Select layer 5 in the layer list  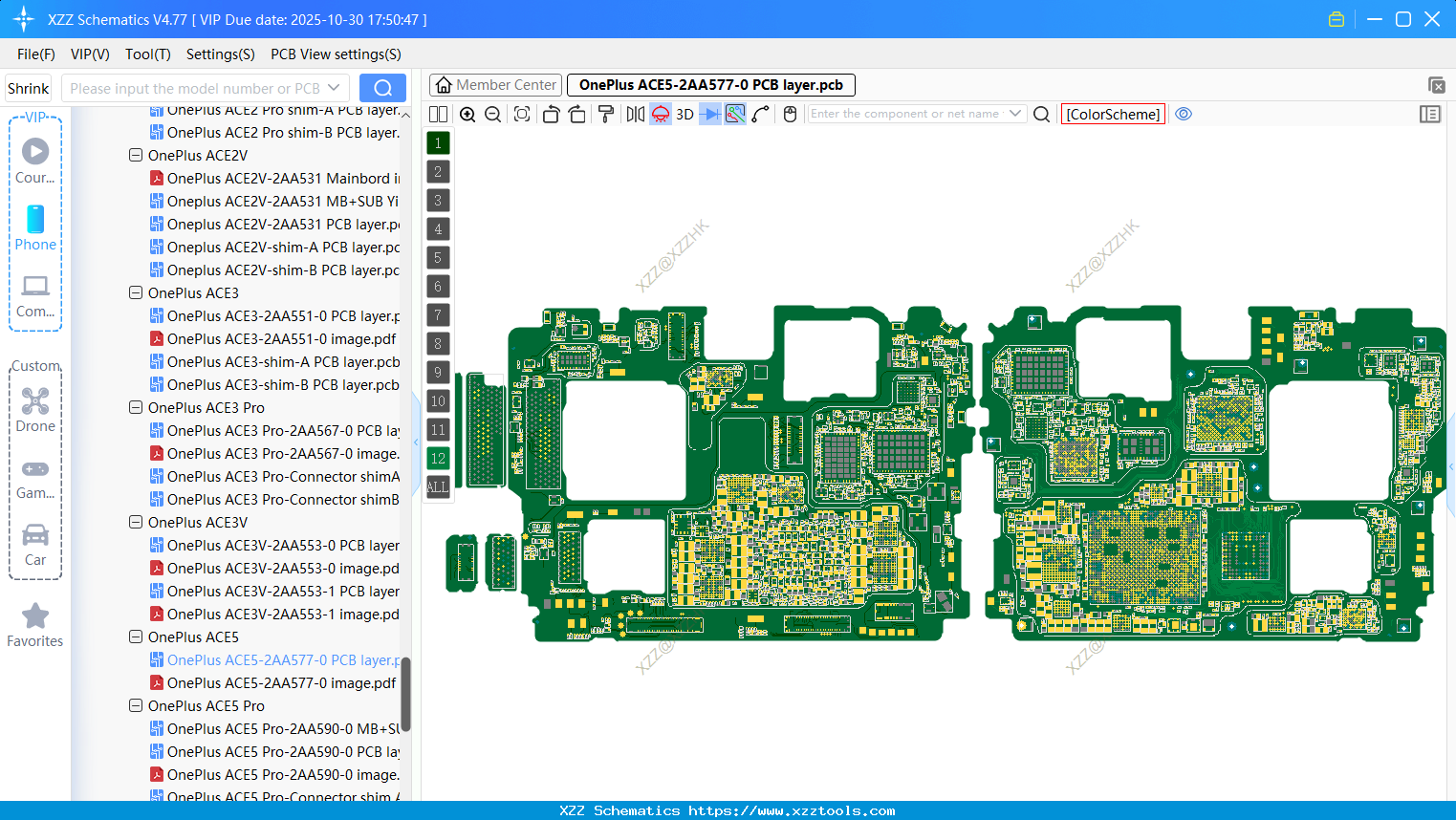(437, 257)
